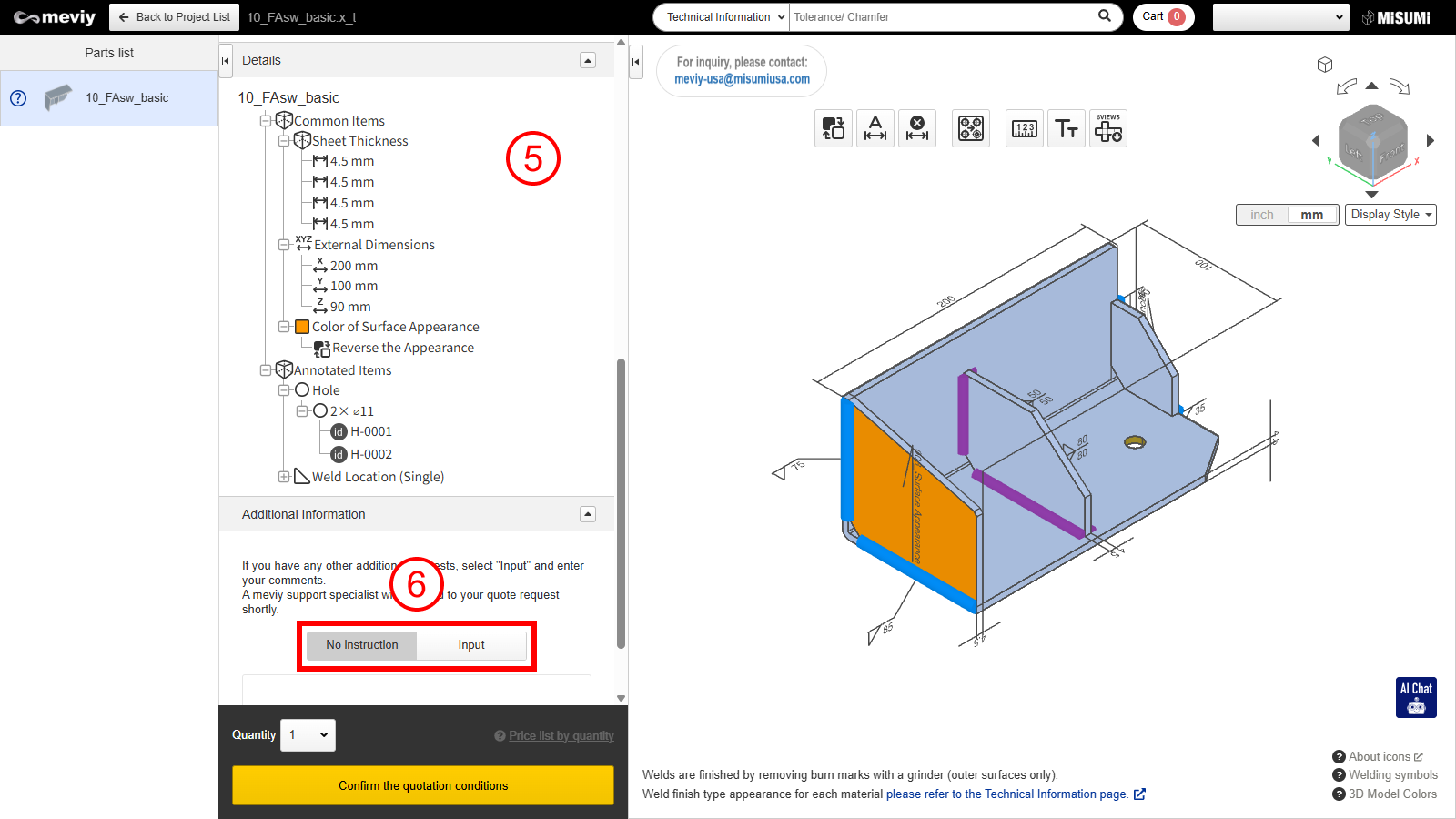Select the Input option for additional information
The height and width of the screenshot is (819, 1456).
click(471, 645)
